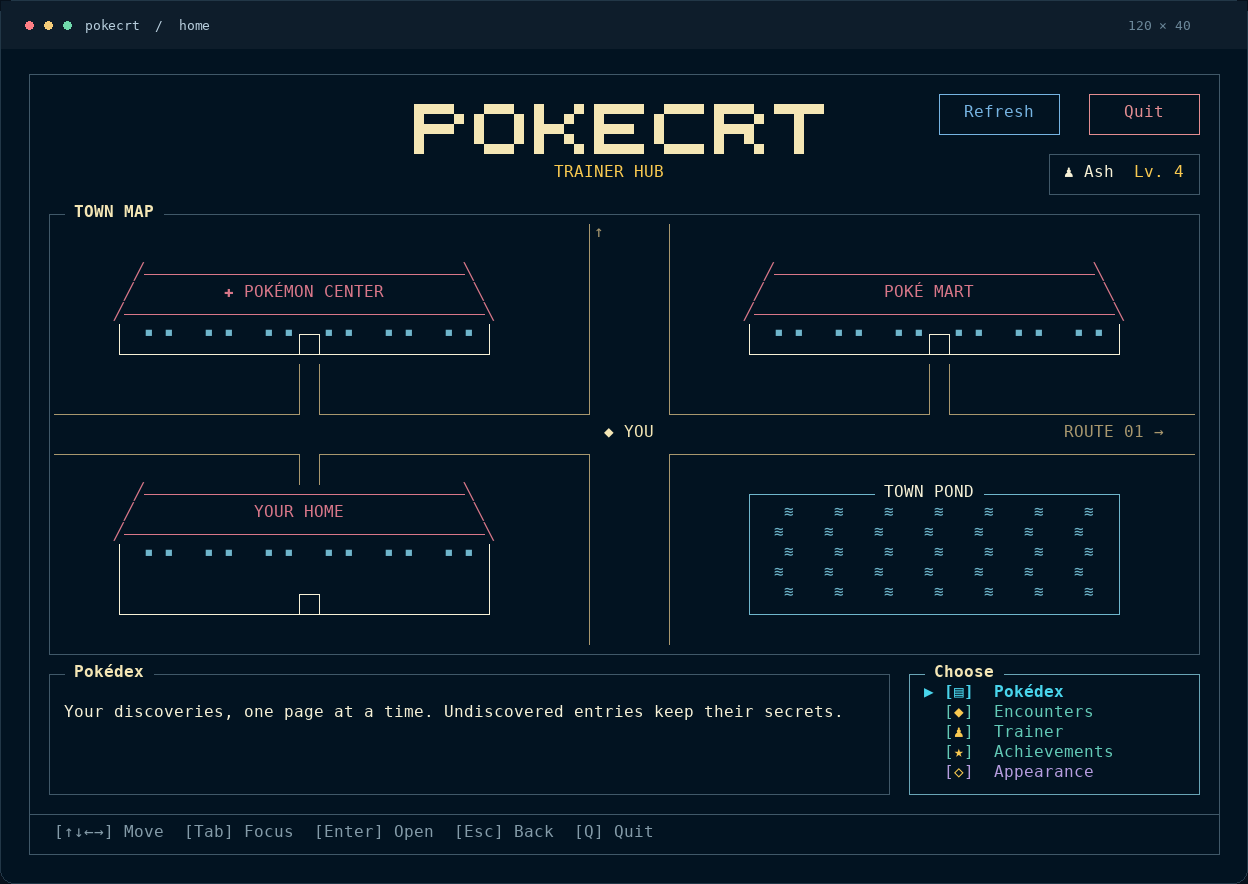This screenshot has height=884, width=1248.
Task: Click the [Enter] Open hint
Action: click(x=374, y=832)
